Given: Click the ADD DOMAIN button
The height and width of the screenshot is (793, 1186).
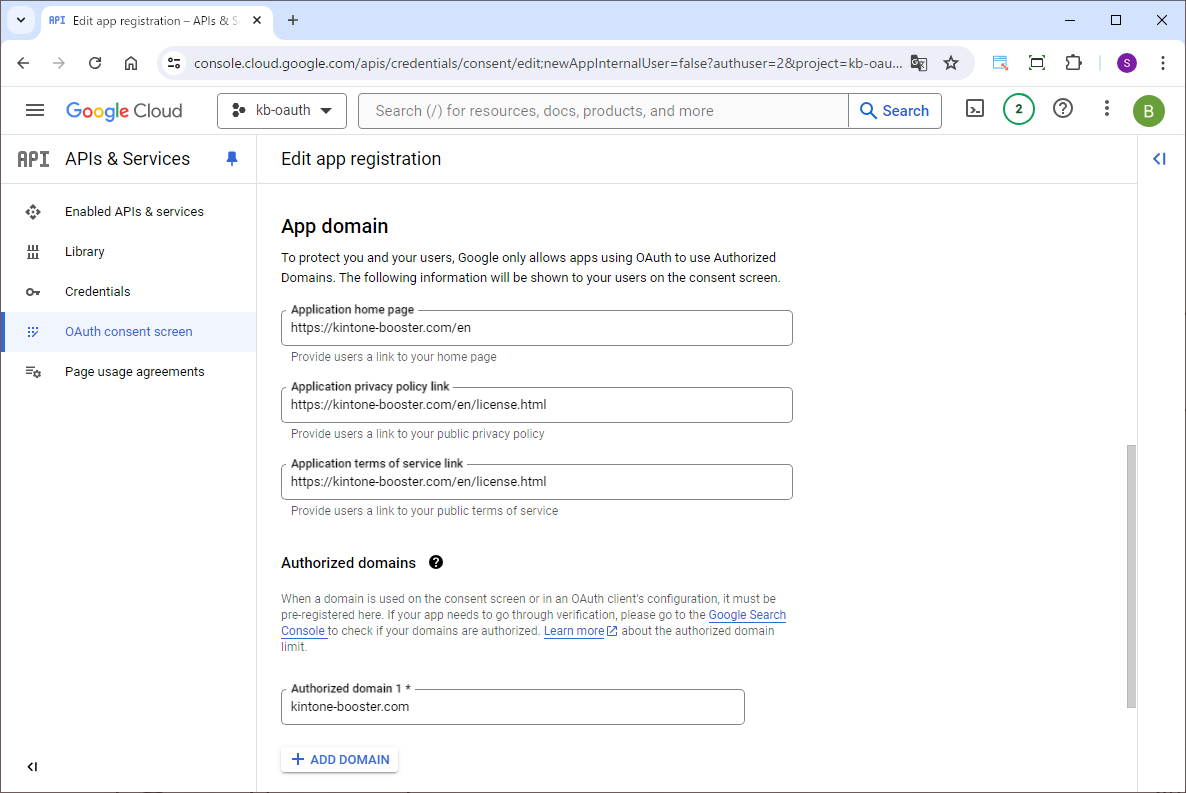Looking at the screenshot, I should (x=340, y=760).
